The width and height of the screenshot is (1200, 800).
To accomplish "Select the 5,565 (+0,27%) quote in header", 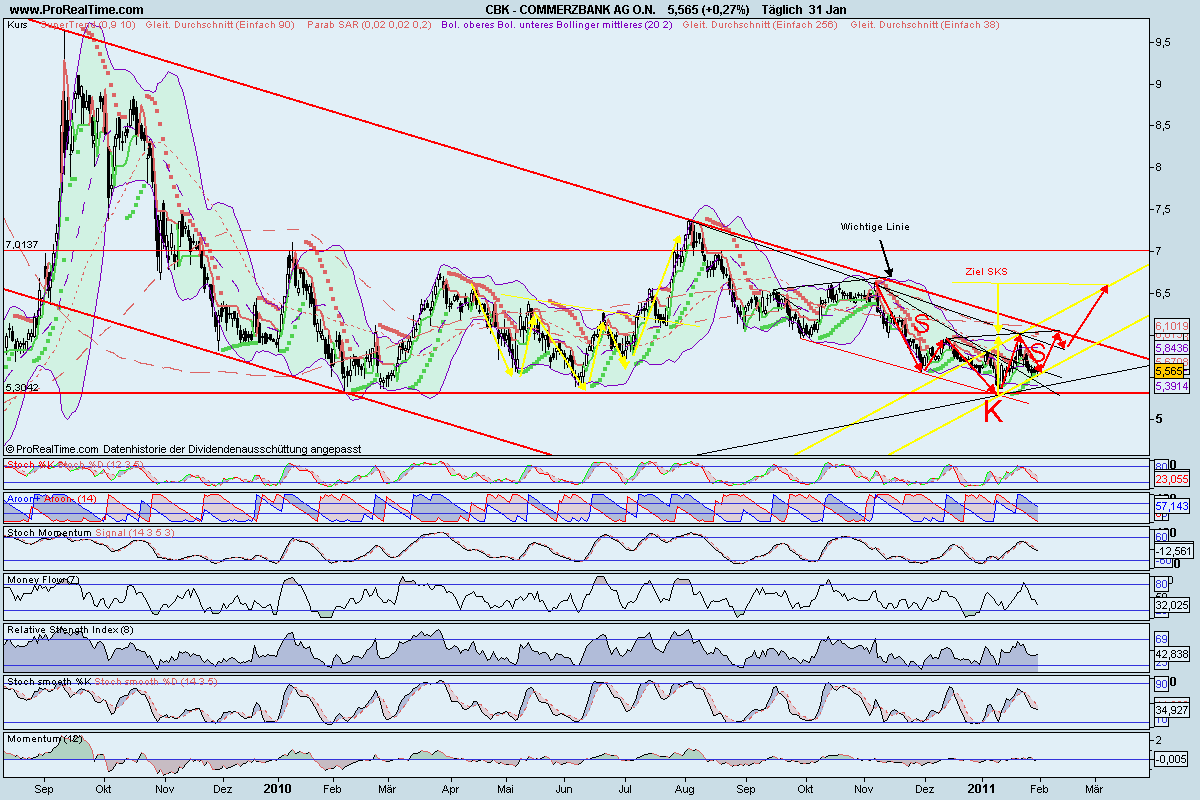I will pyautogui.click(x=709, y=9).
